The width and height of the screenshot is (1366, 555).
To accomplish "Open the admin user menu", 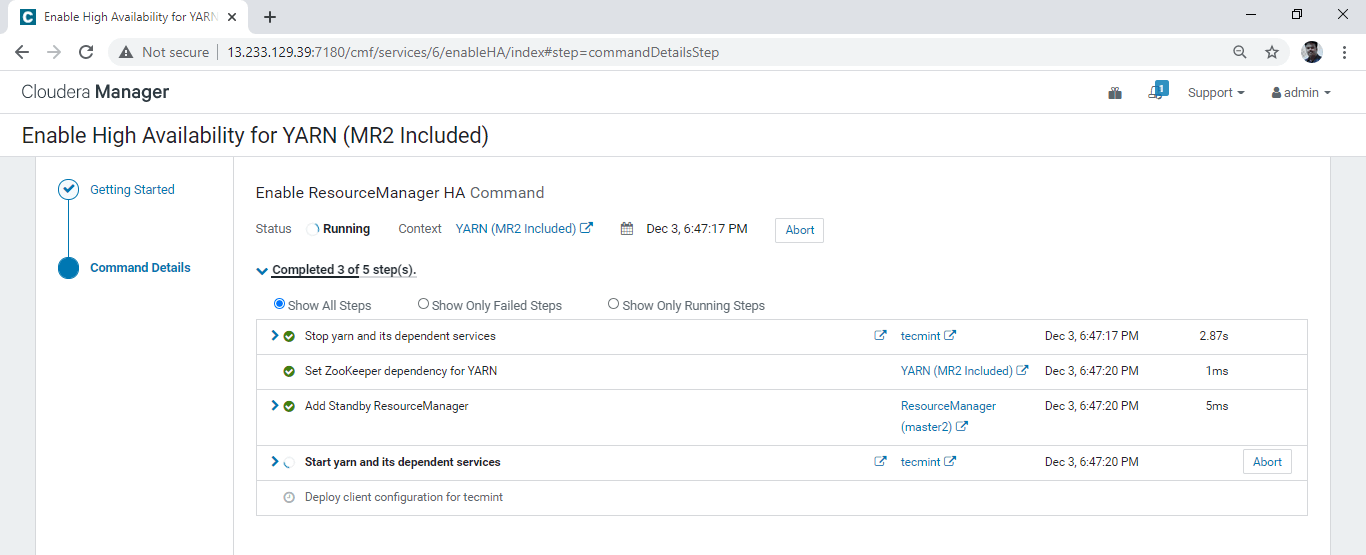I will pos(1301,93).
